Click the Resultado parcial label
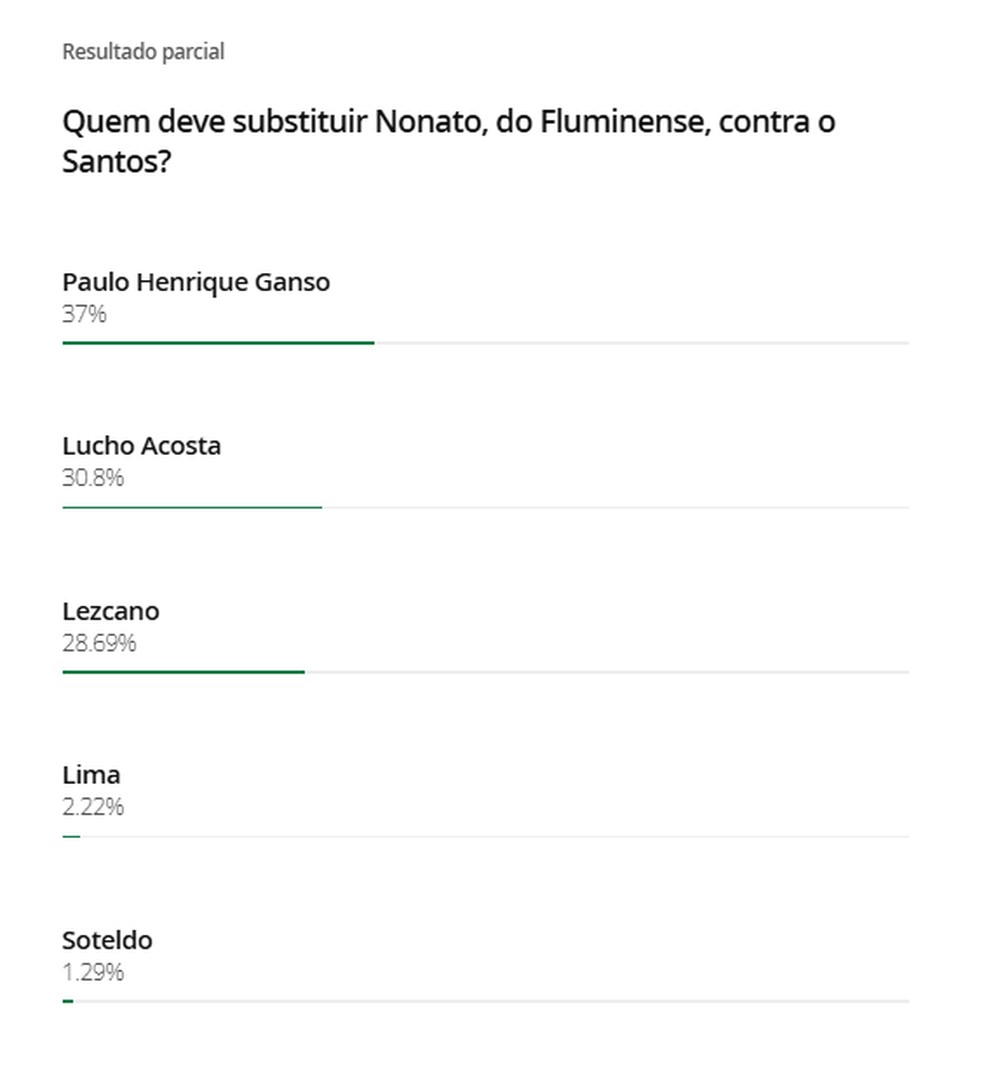Screen dimensions: 984x1071 (143, 52)
